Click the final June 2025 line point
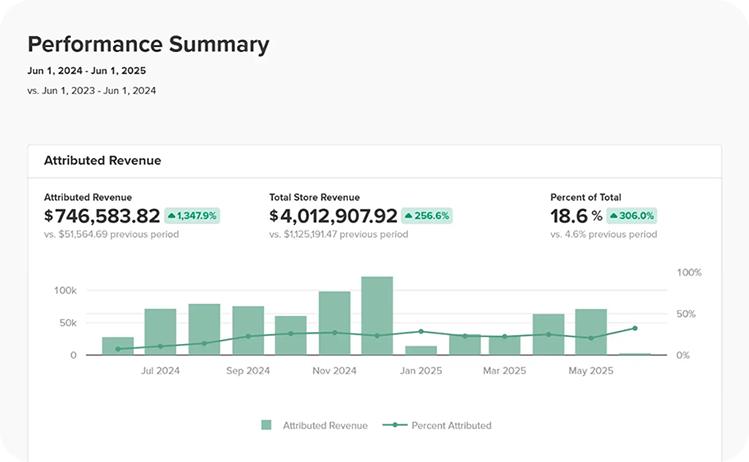The height and width of the screenshot is (462, 749). point(635,328)
